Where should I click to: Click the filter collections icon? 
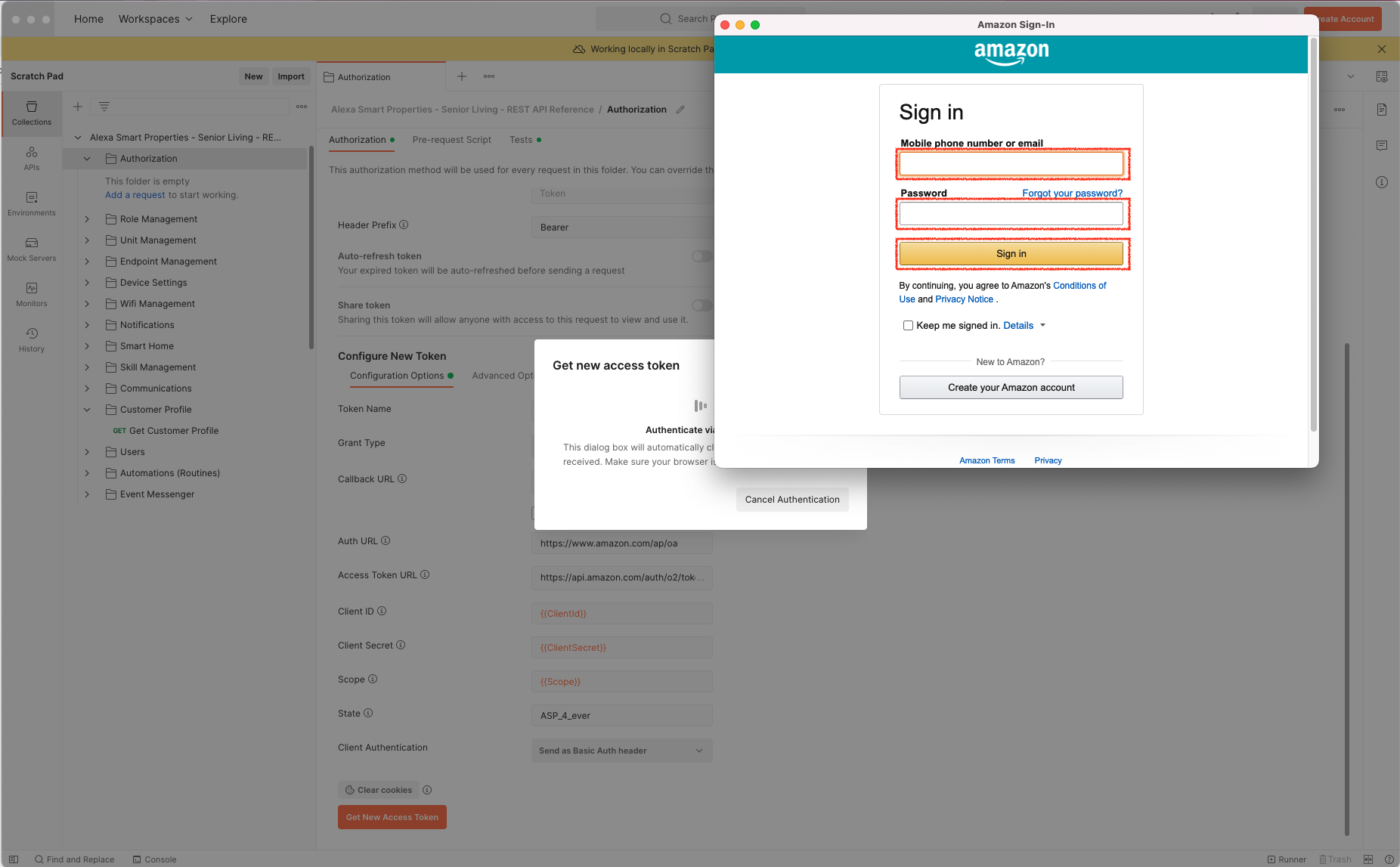[x=104, y=107]
